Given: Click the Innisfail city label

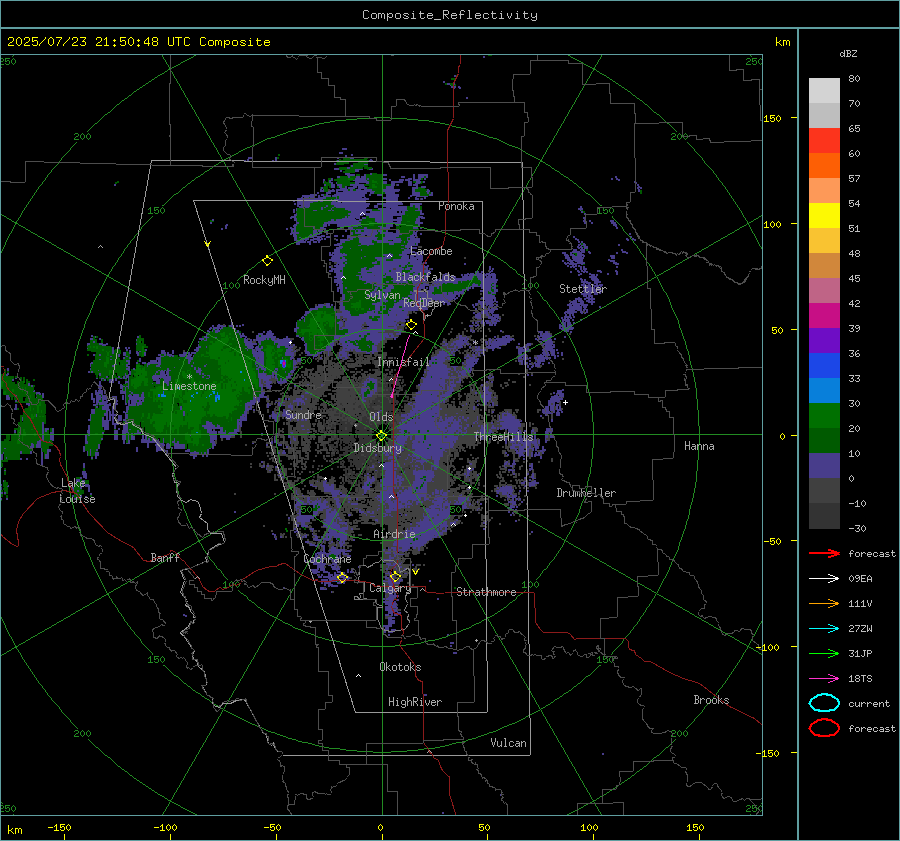Looking at the screenshot, I should point(403,362).
